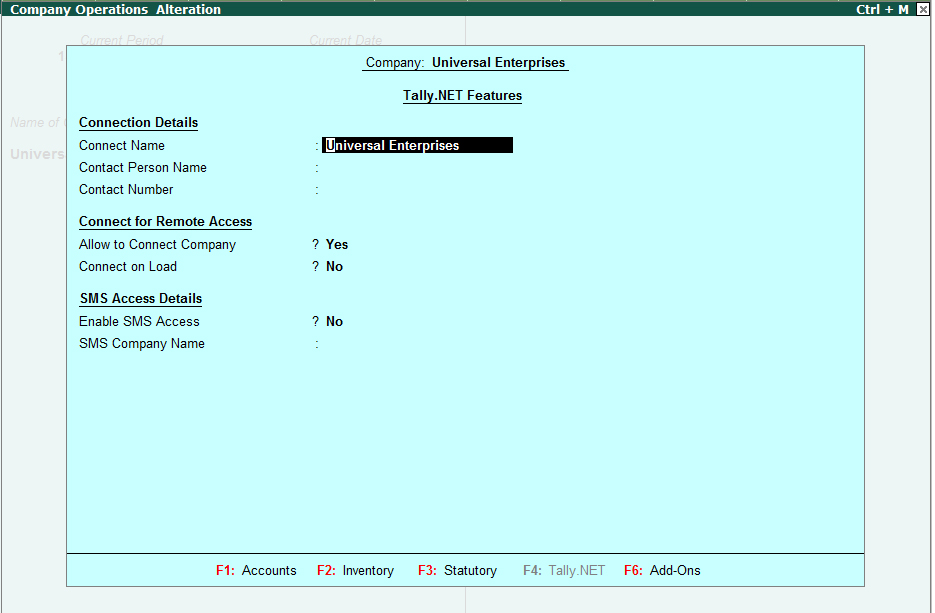Select the F1: Accounts features section

tap(256, 570)
